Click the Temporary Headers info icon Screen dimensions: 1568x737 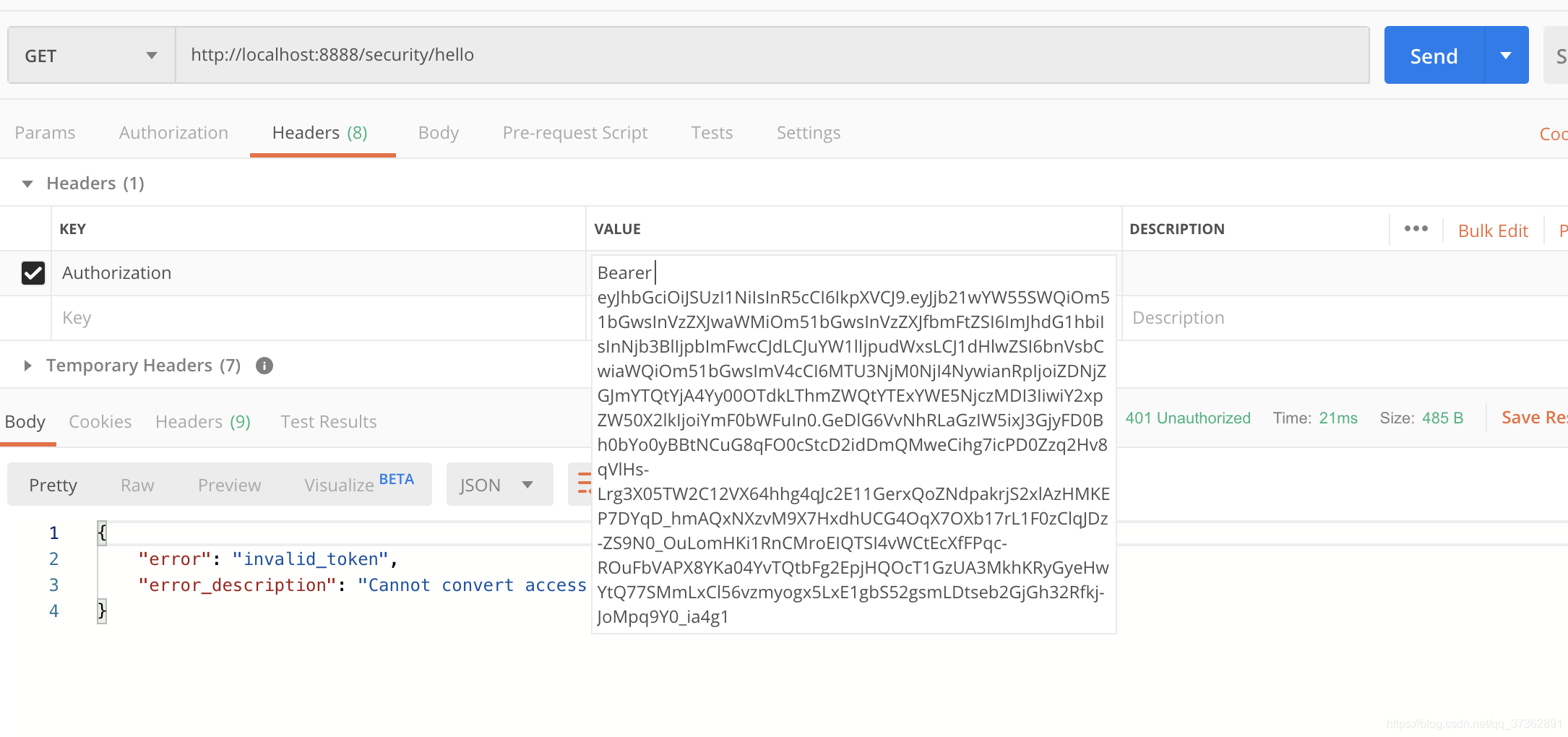(264, 366)
